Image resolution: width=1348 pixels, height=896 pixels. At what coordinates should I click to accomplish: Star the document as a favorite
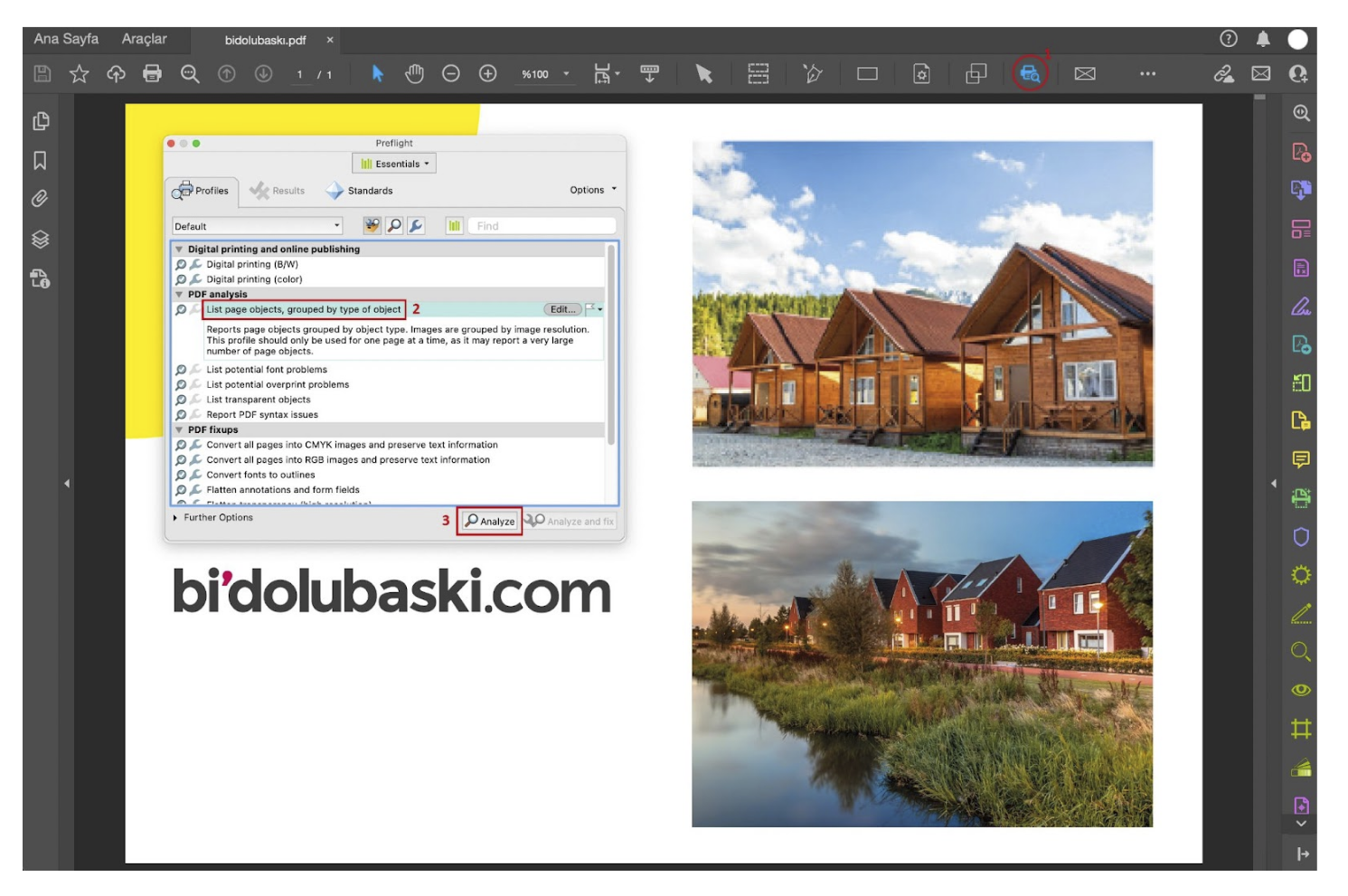pos(80,74)
